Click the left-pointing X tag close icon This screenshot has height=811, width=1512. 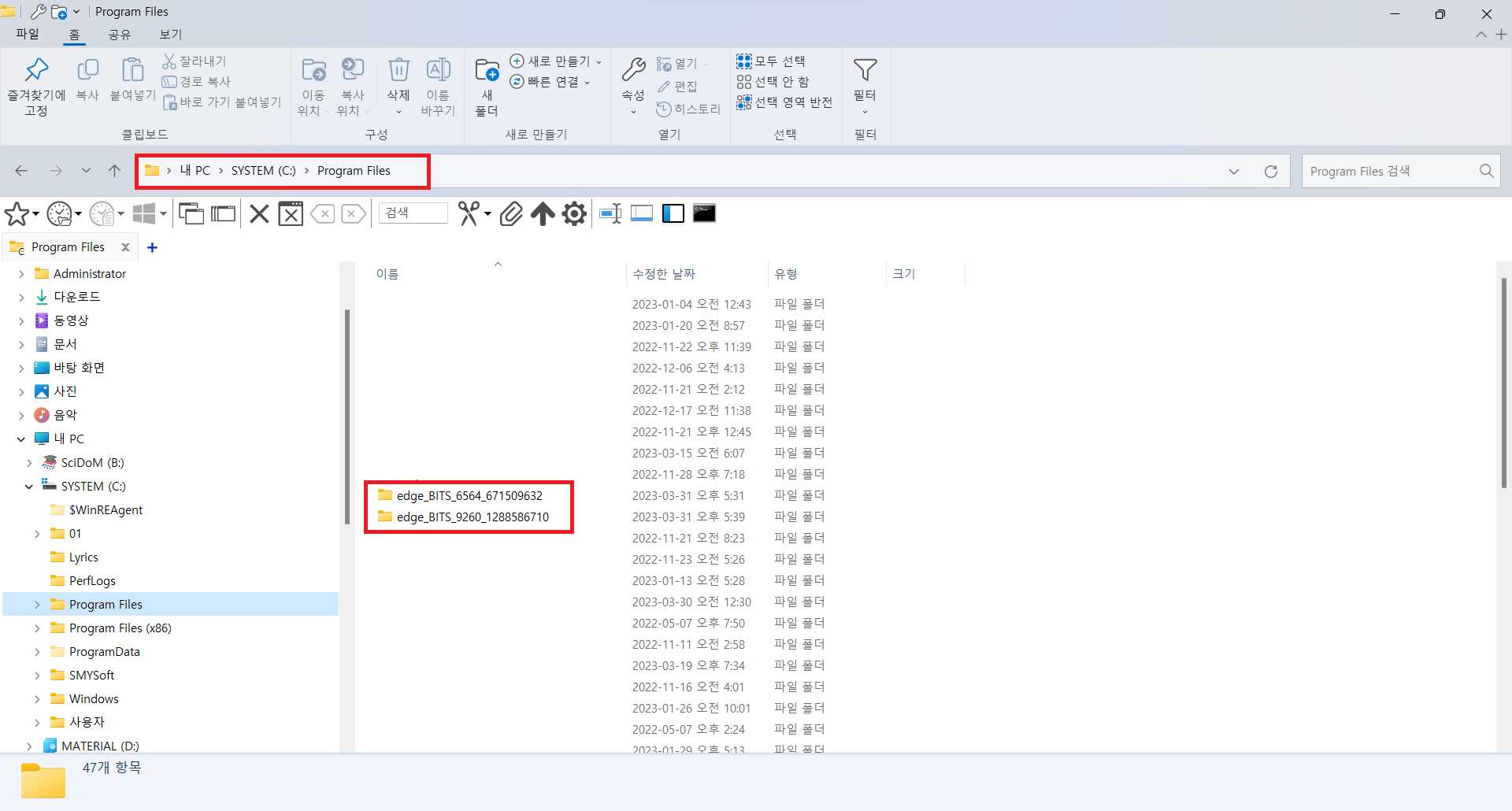pyautogui.click(x=322, y=213)
